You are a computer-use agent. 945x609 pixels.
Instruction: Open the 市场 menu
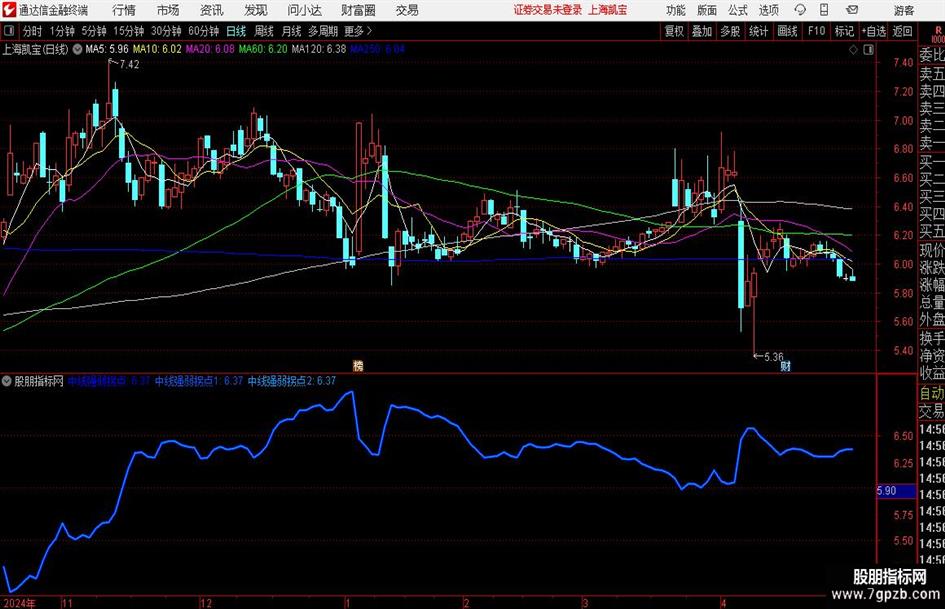coord(168,10)
